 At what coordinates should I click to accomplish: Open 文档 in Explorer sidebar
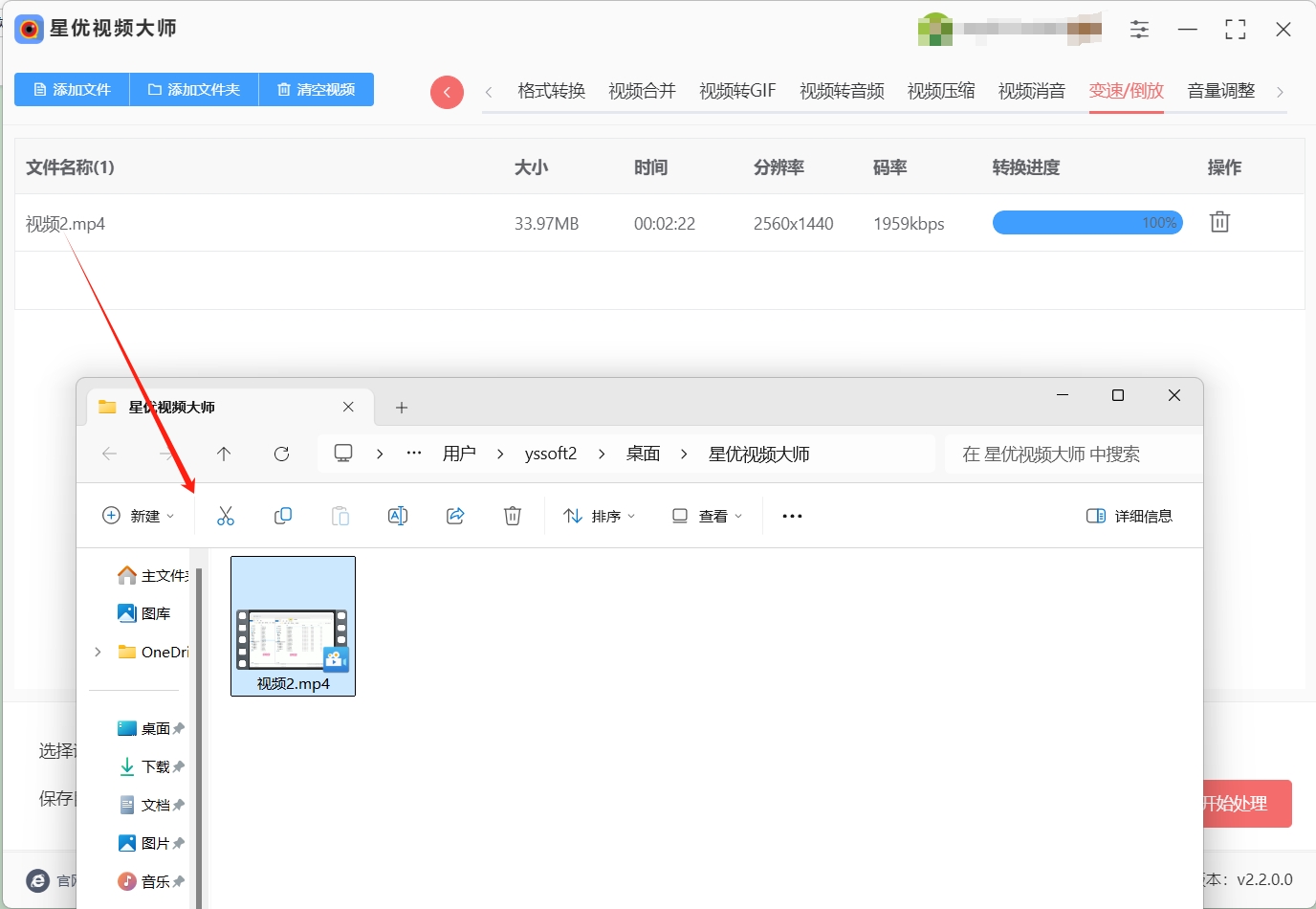150,805
